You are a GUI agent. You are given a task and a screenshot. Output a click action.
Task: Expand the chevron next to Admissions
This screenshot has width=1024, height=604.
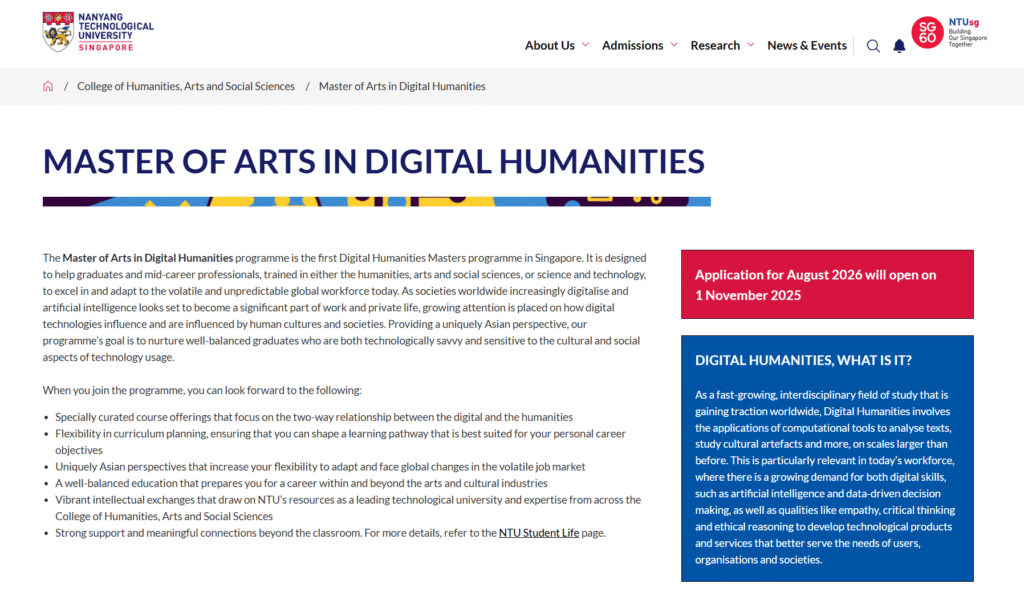(674, 45)
